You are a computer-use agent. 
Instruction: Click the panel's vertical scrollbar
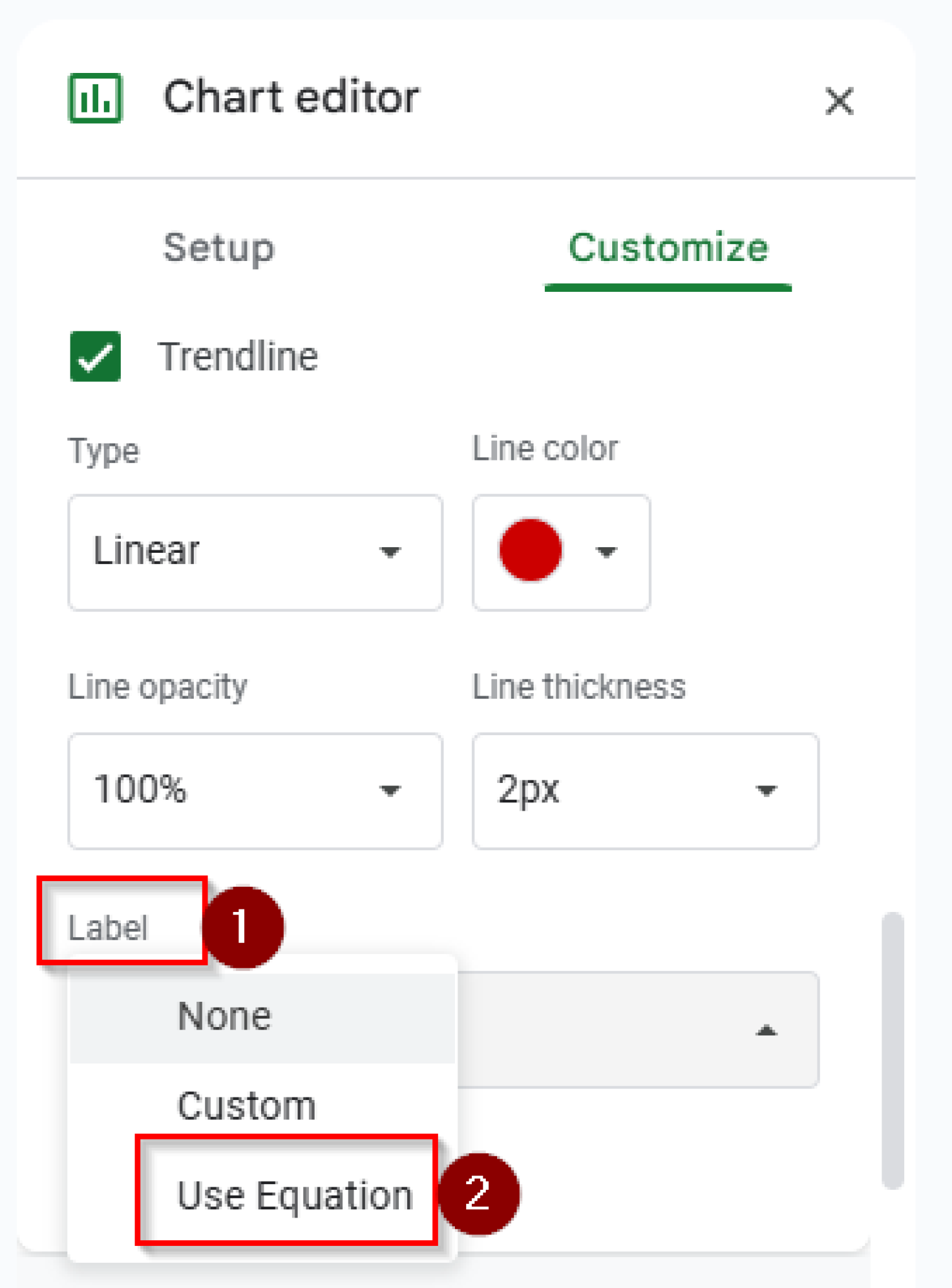[x=892, y=1050]
